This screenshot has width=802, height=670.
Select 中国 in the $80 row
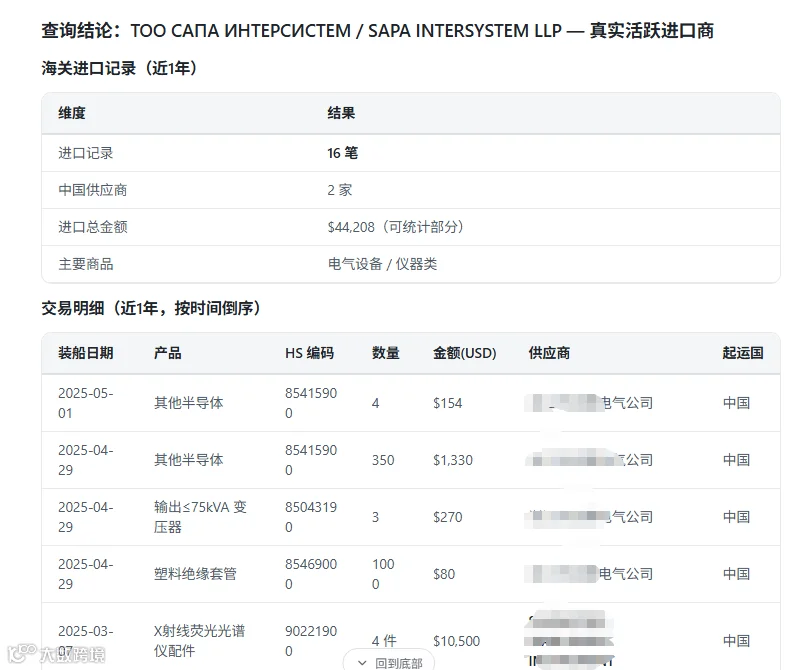(736, 574)
